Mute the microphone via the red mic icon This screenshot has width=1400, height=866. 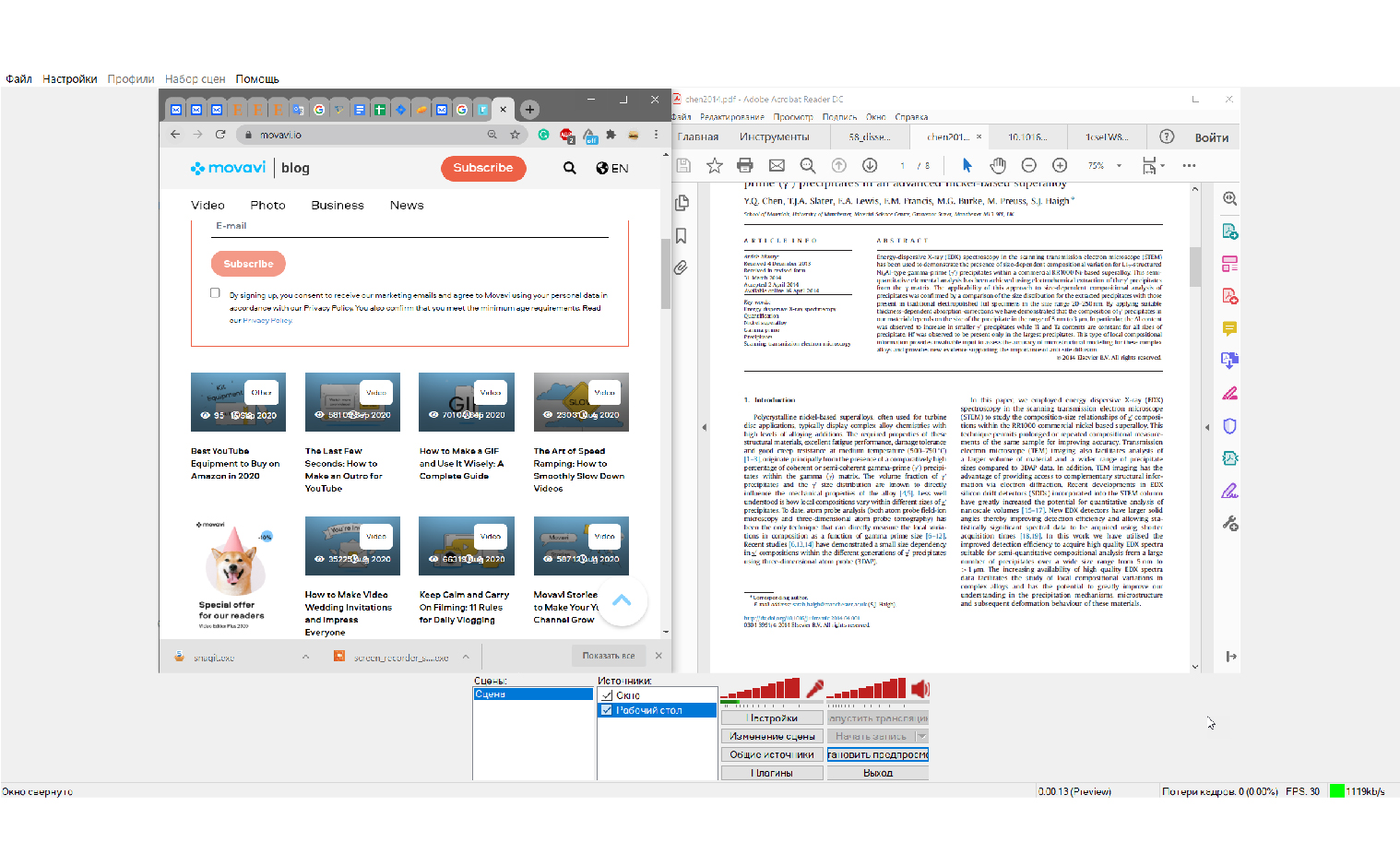(814, 689)
